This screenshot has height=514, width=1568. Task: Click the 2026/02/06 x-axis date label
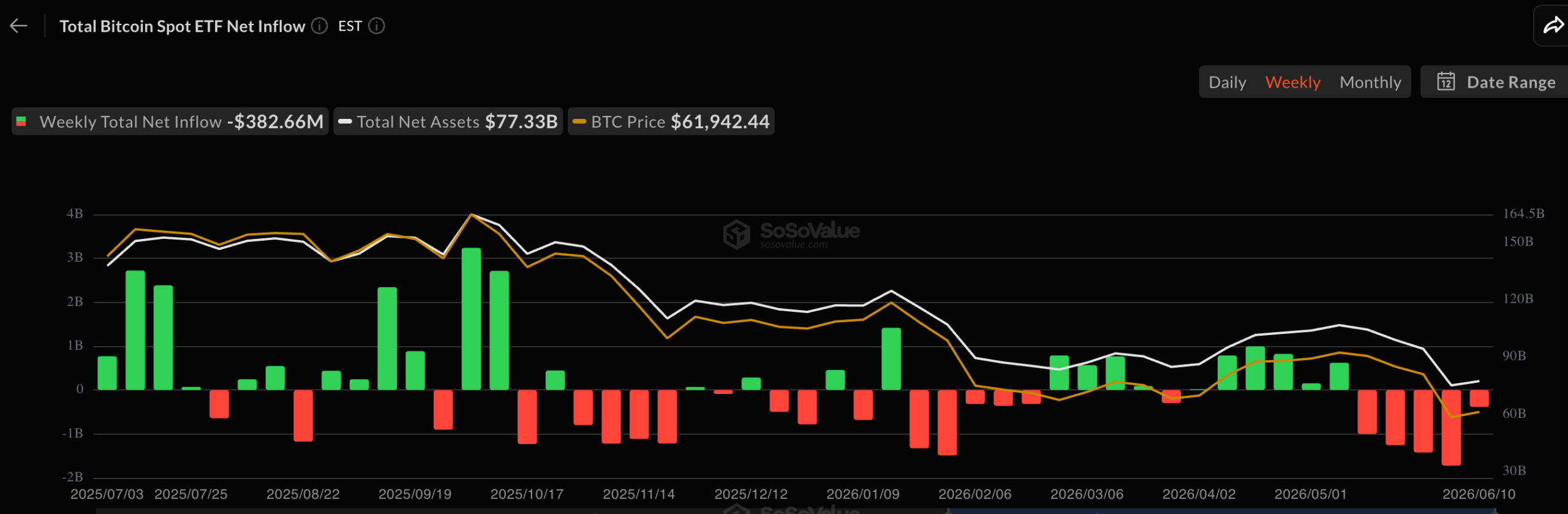[975, 494]
